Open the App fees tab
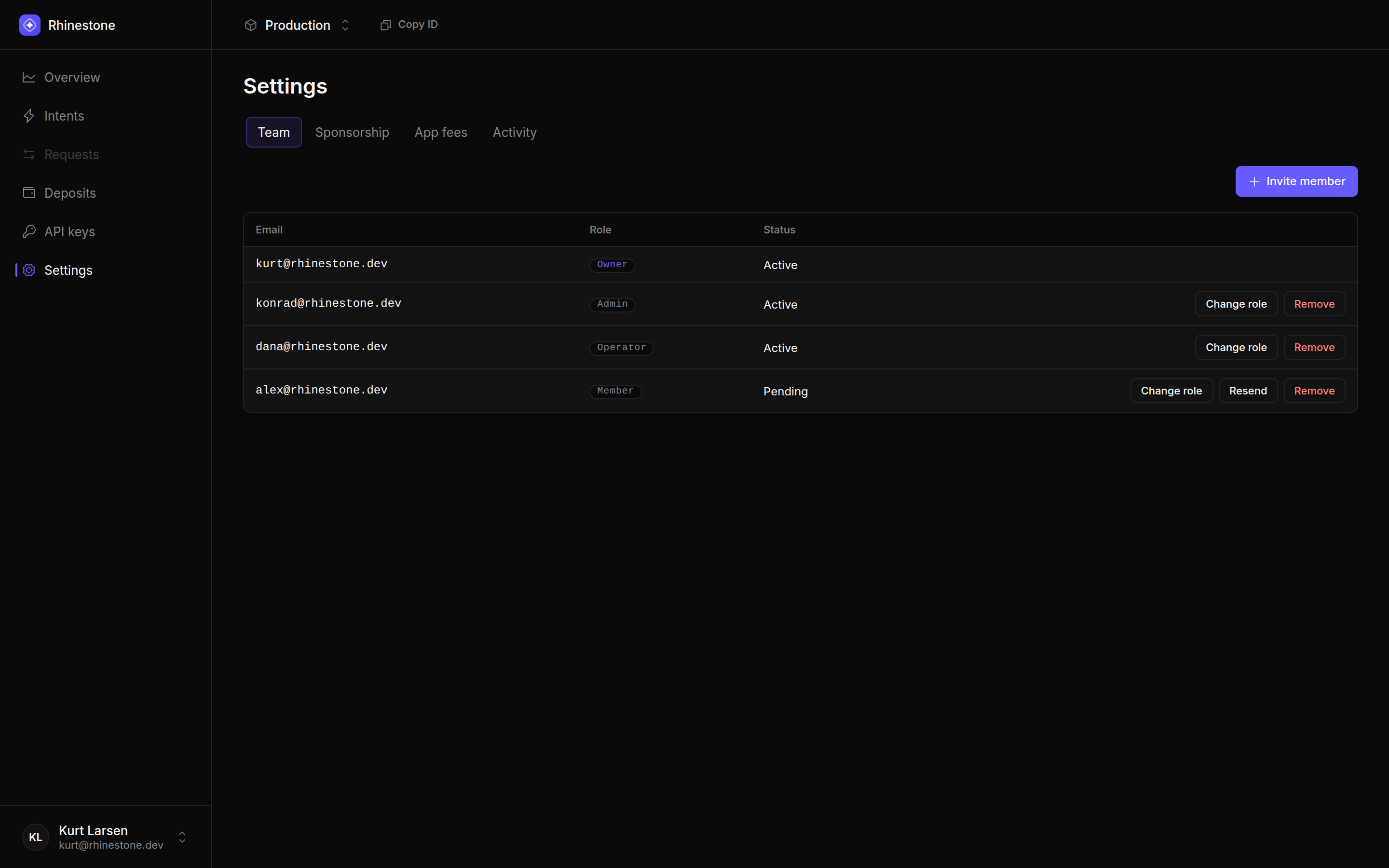Viewport: 1389px width, 868px height. click(441, 132)
